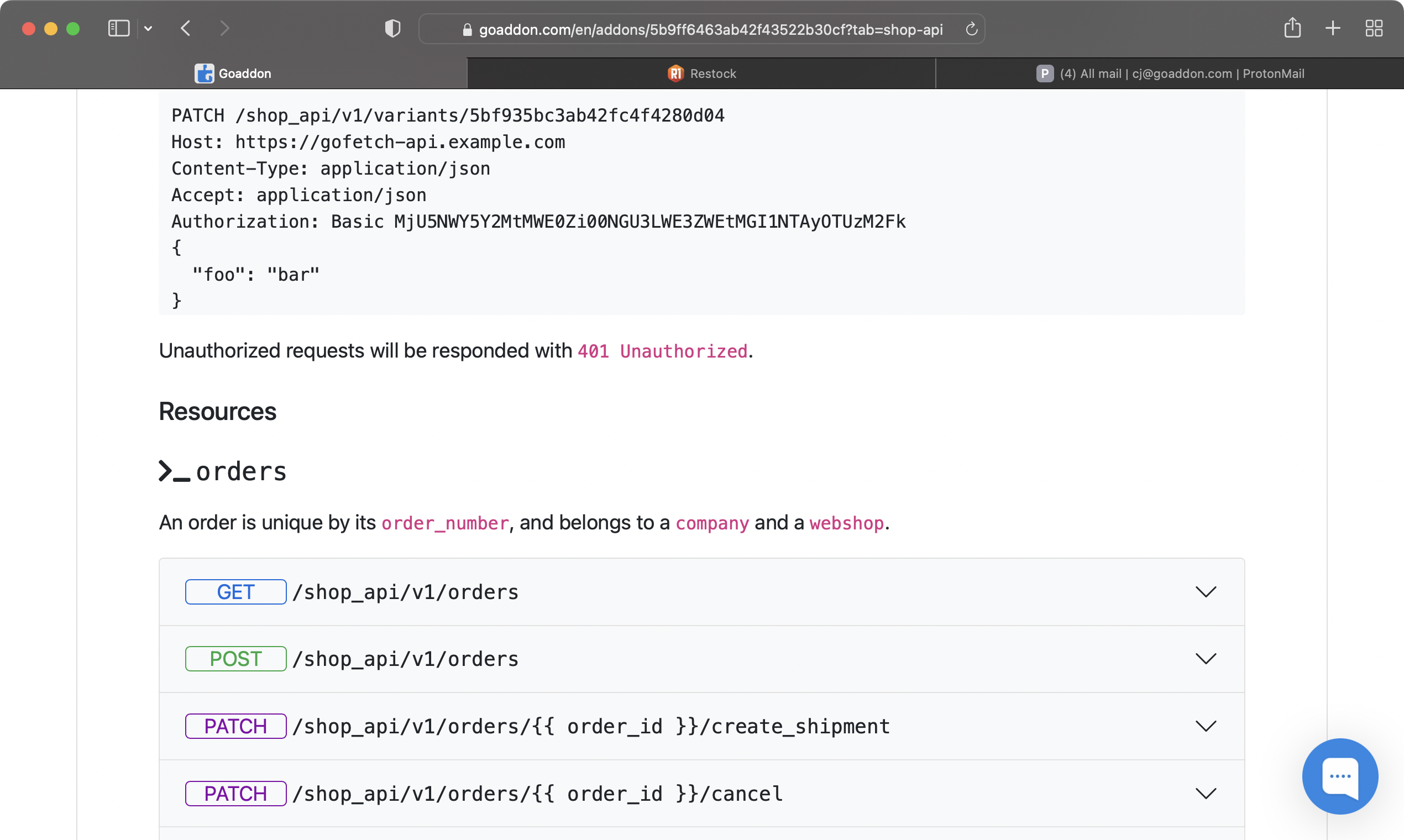Click the POST method badge
The height and width of the screenshot is (840, 1404).
235,659
